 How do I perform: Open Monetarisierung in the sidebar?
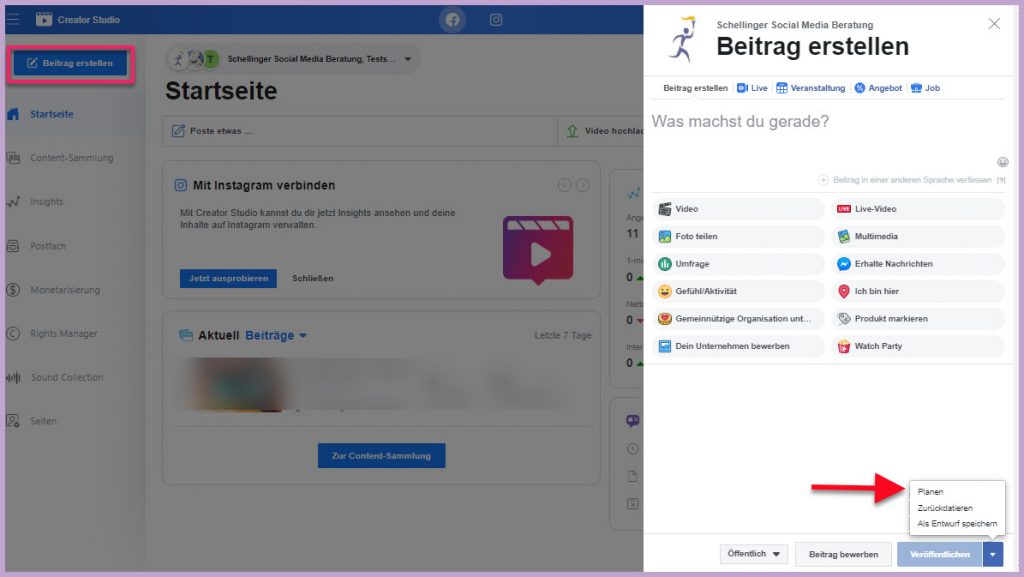64,290
